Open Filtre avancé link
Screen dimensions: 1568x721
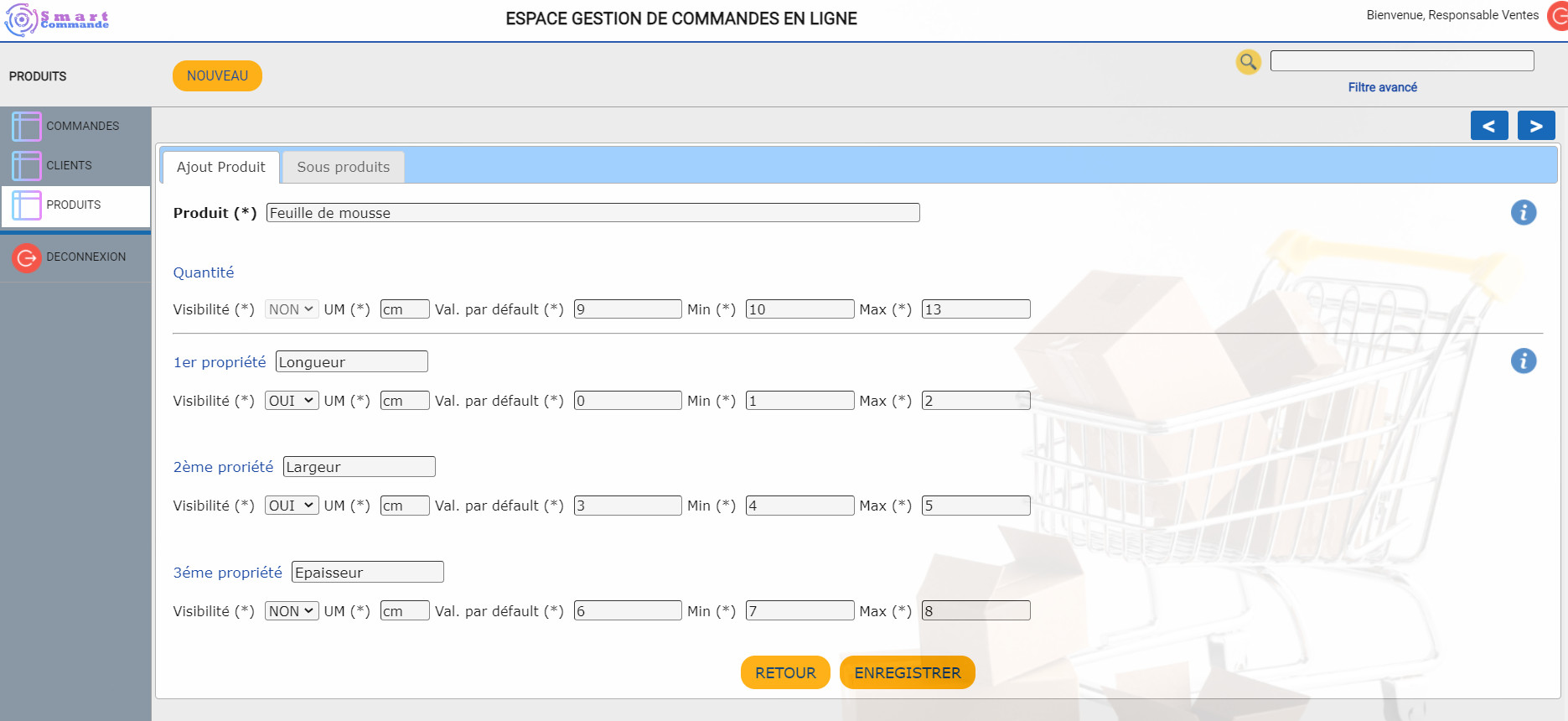tap(1383, 86)
